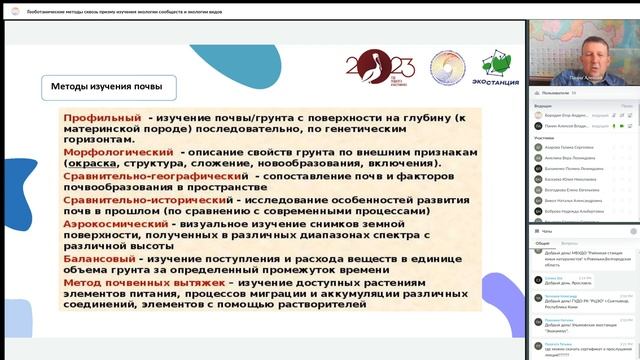Viewport: 640px width, 360px height.
Task: Click the webinar title in the top bar
Action: pyautogui.click(x=124, y=12)
